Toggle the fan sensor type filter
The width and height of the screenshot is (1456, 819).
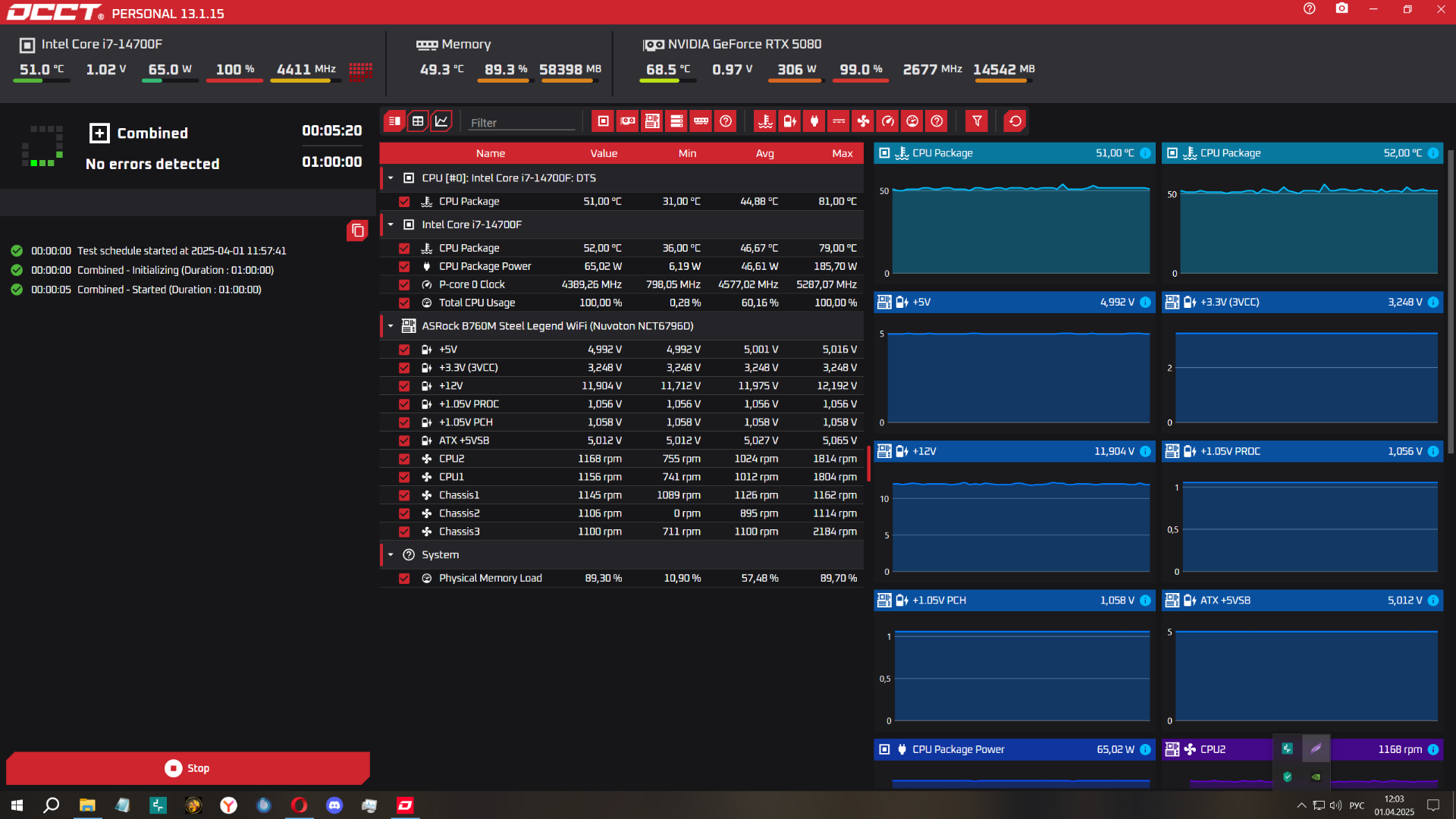point(864,121)
